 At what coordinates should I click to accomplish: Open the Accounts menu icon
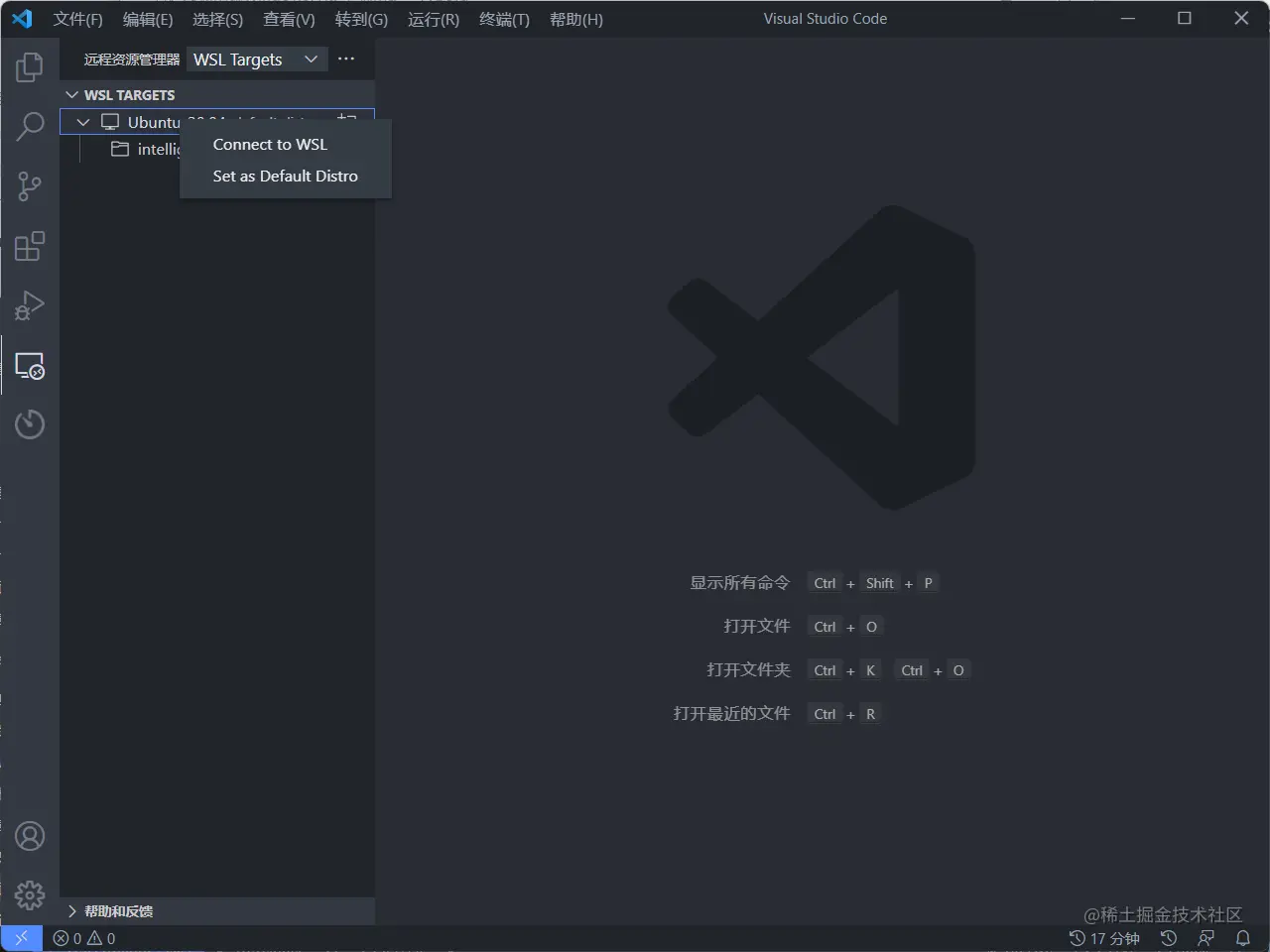point(30,837)
